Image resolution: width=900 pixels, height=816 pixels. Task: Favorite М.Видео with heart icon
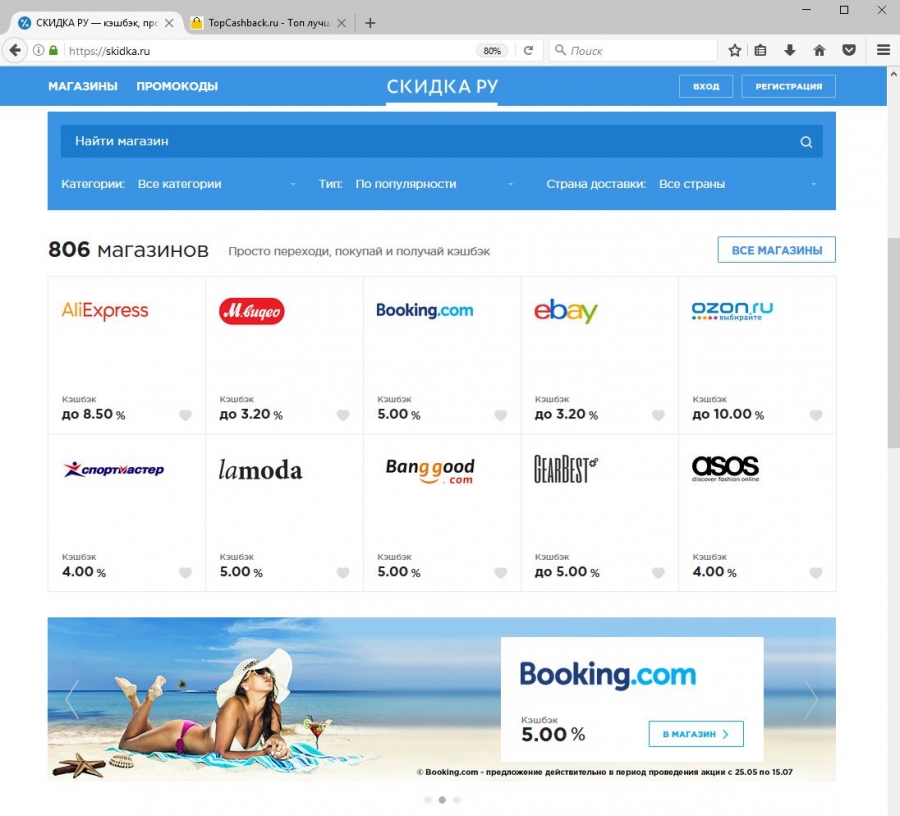coord(343,415)
